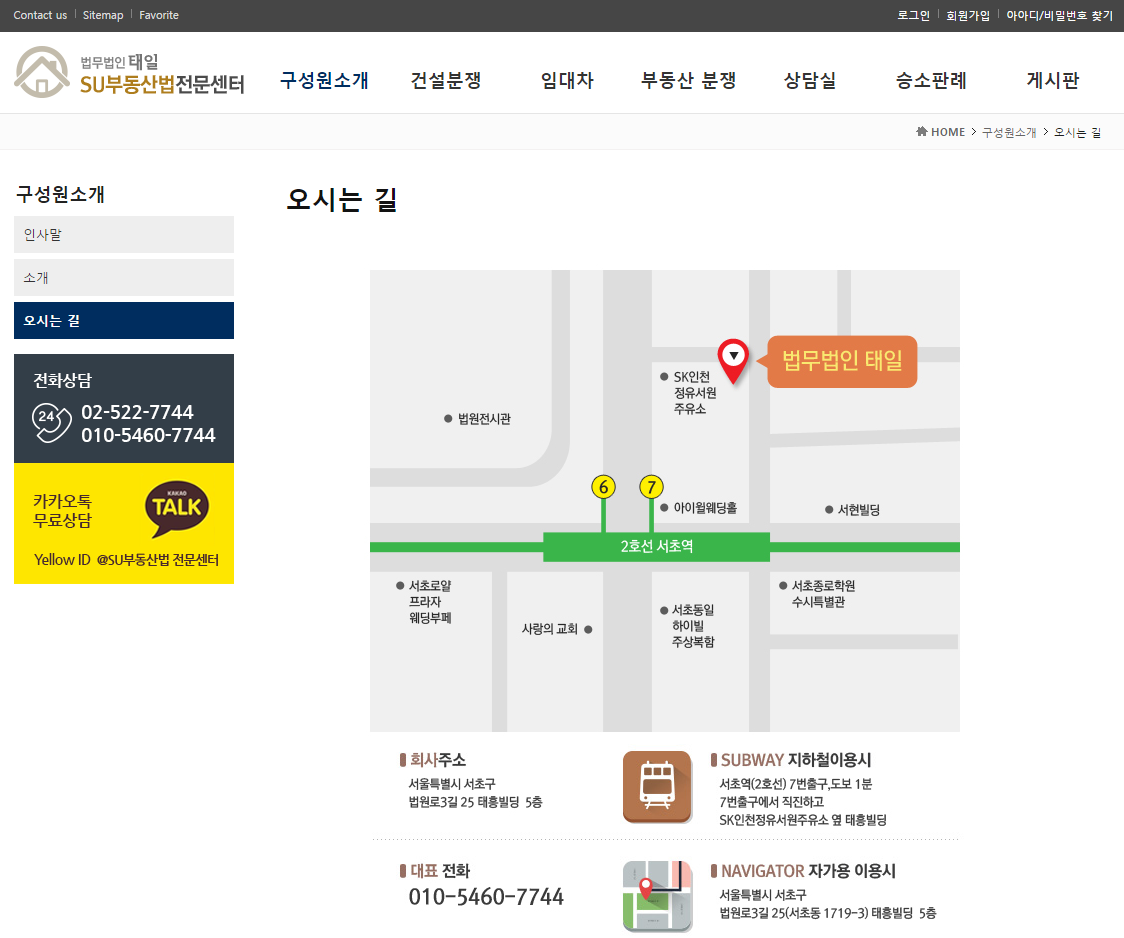1124x938 pixels.
Task: Select 인사말 in the sidebar
Action: tap(124, 235)
